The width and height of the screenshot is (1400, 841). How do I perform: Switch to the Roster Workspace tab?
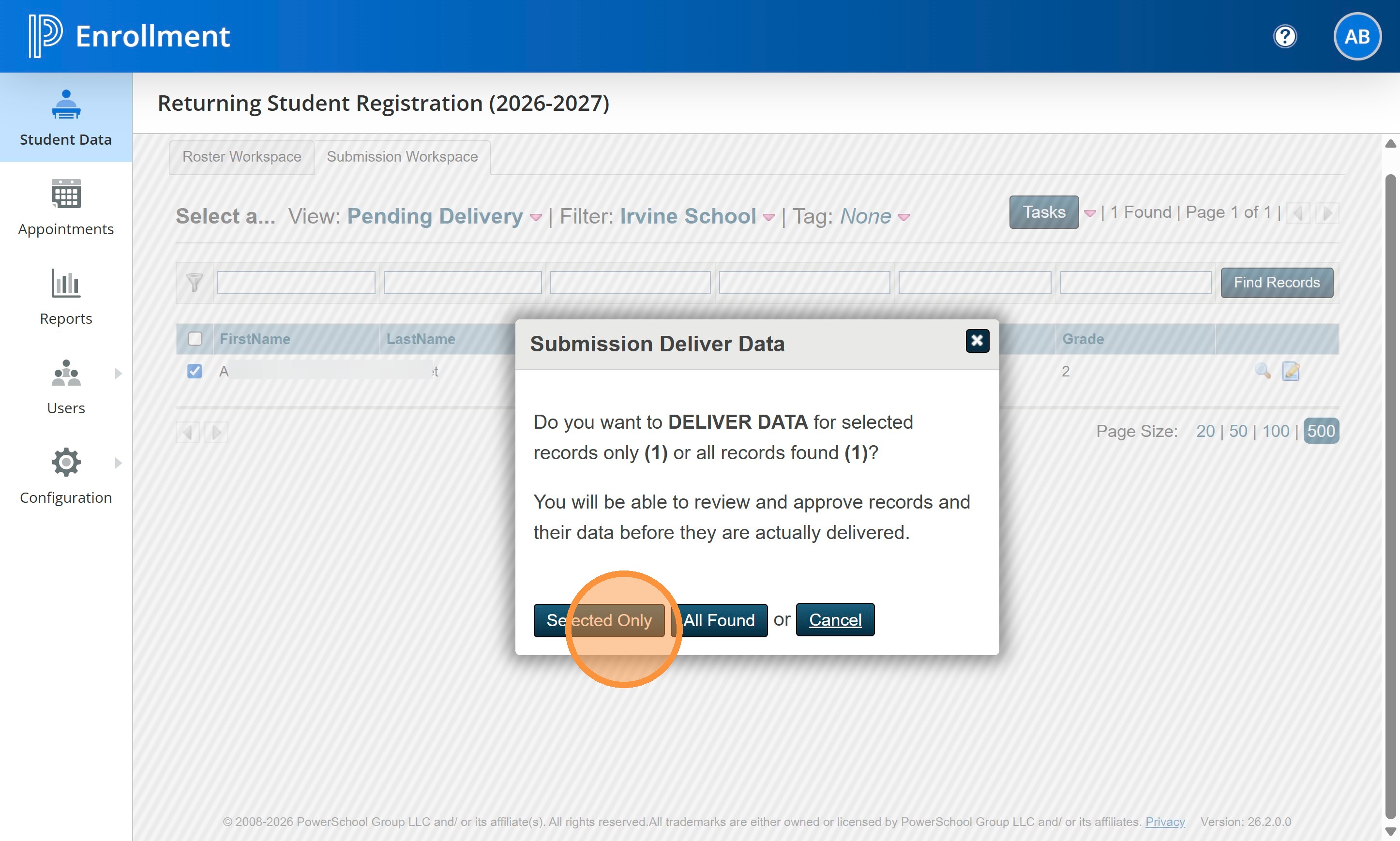(x=241, y=157)
